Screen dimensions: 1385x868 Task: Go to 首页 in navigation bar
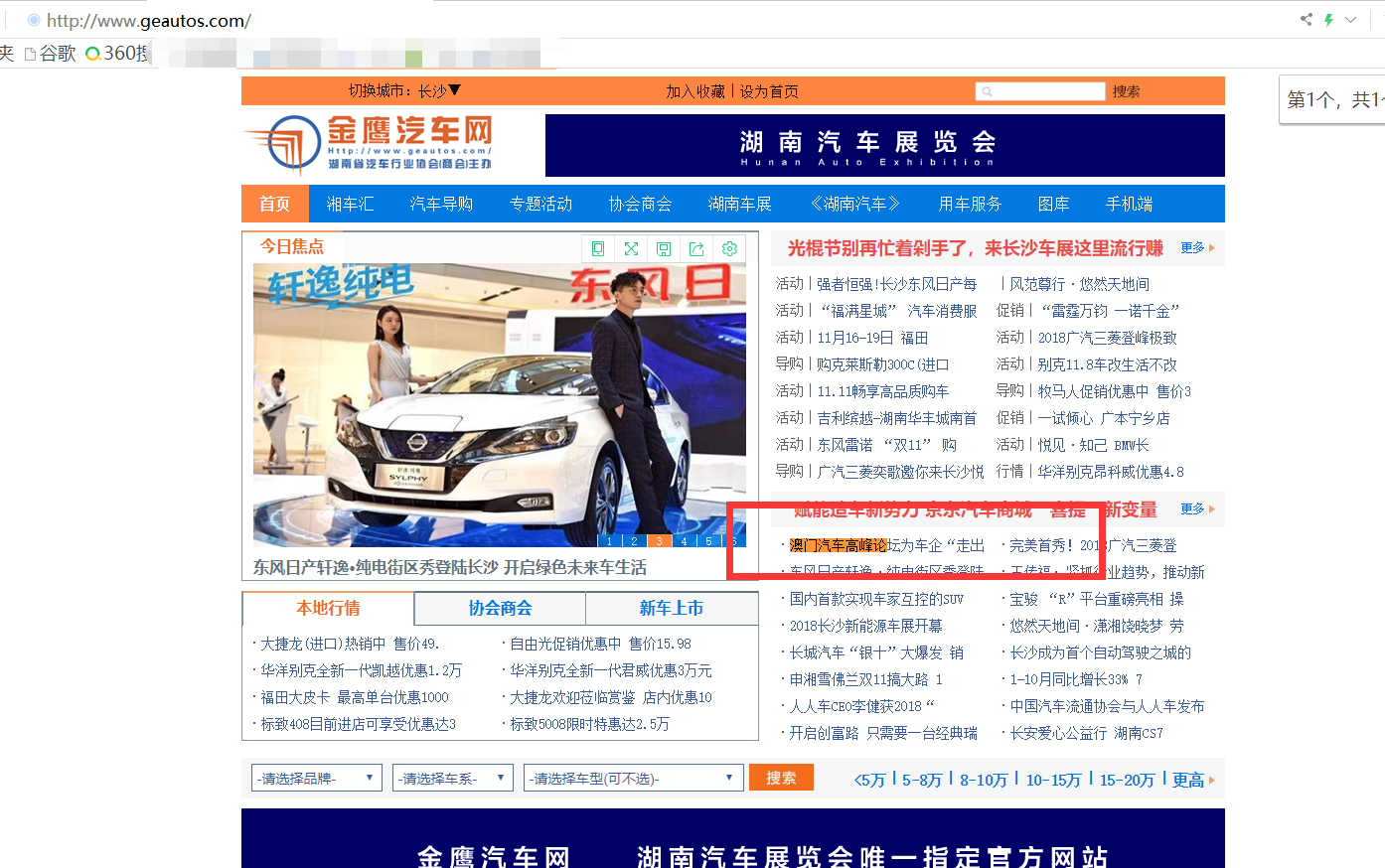click(x=275, y=204)
